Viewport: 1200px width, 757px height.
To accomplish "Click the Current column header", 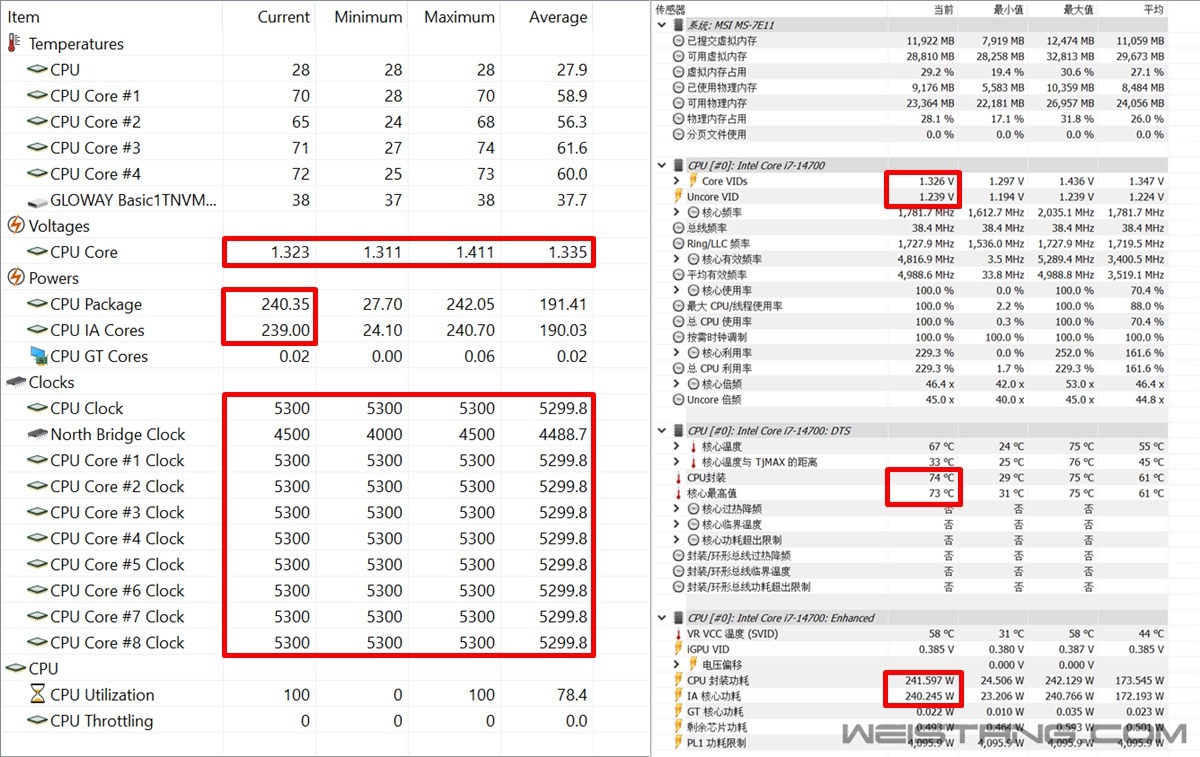I will [x=284, y=17].
